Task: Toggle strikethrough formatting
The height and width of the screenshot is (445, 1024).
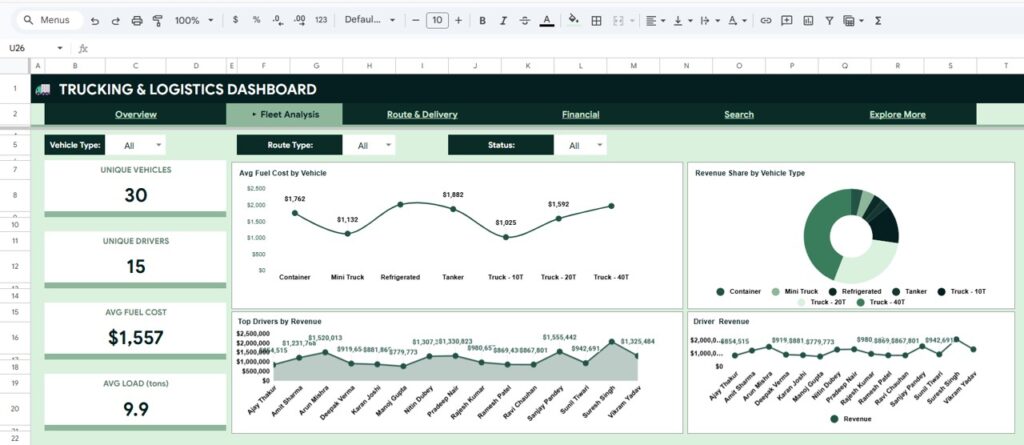Action: click(524, 21)
